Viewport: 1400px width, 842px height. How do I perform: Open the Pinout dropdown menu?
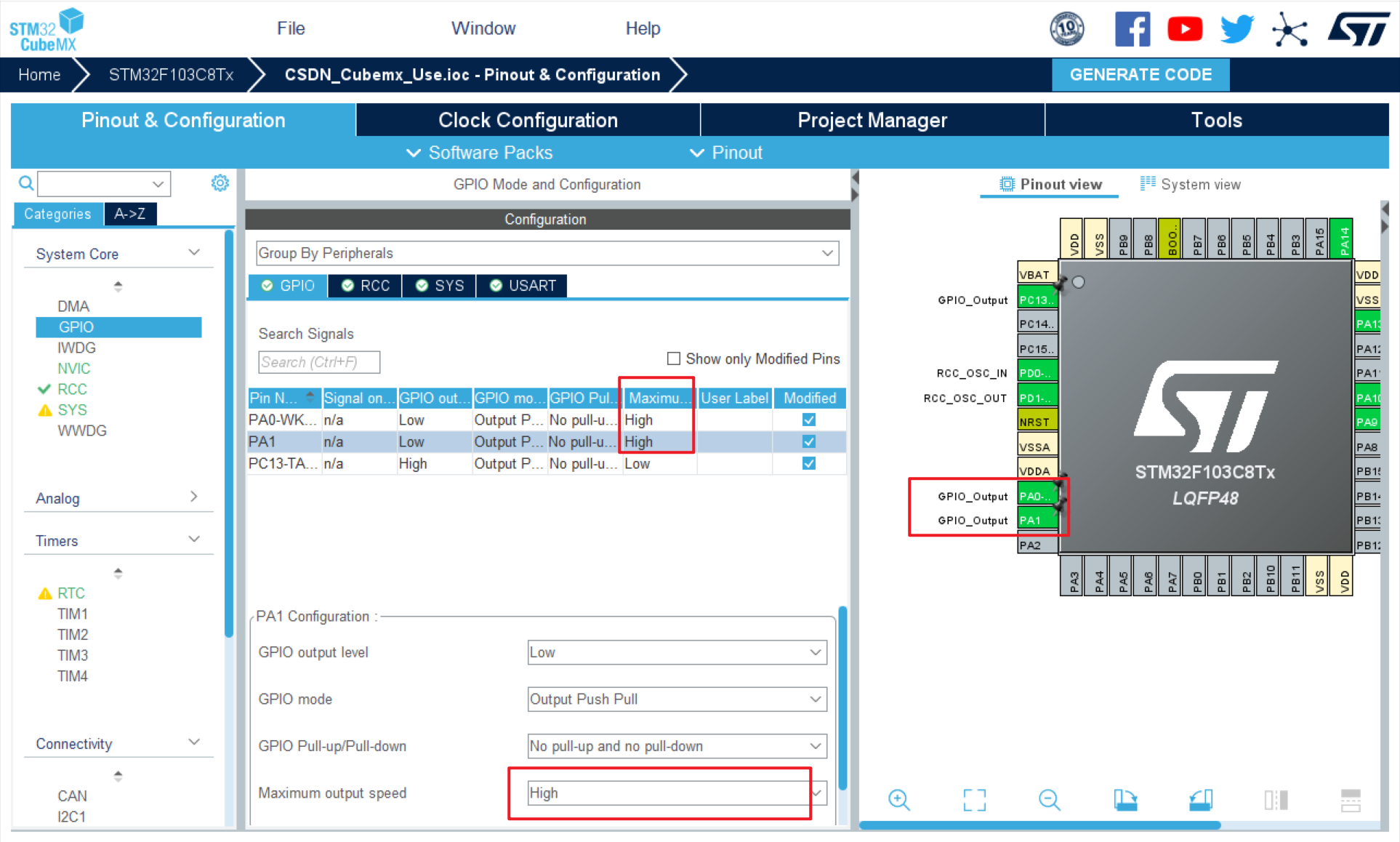pyautogui.click(x=726, y=153)
